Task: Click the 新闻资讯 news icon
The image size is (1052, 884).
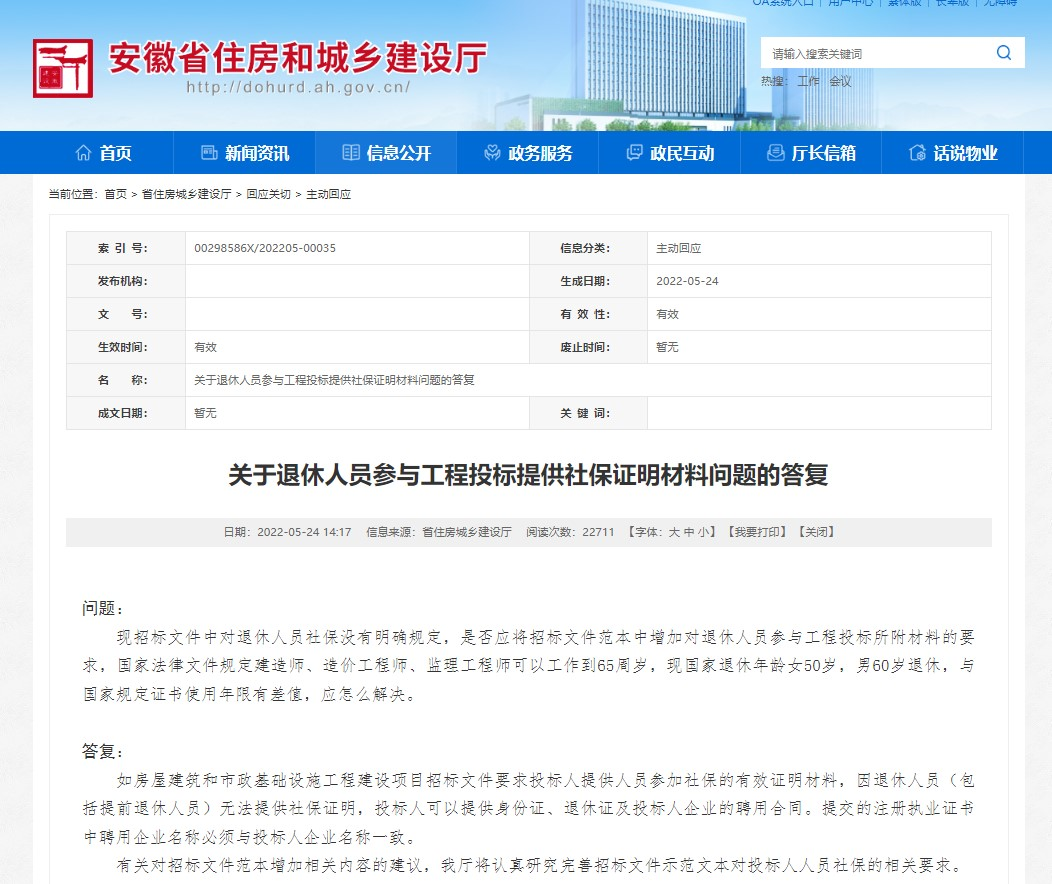Action: point(209,153)
